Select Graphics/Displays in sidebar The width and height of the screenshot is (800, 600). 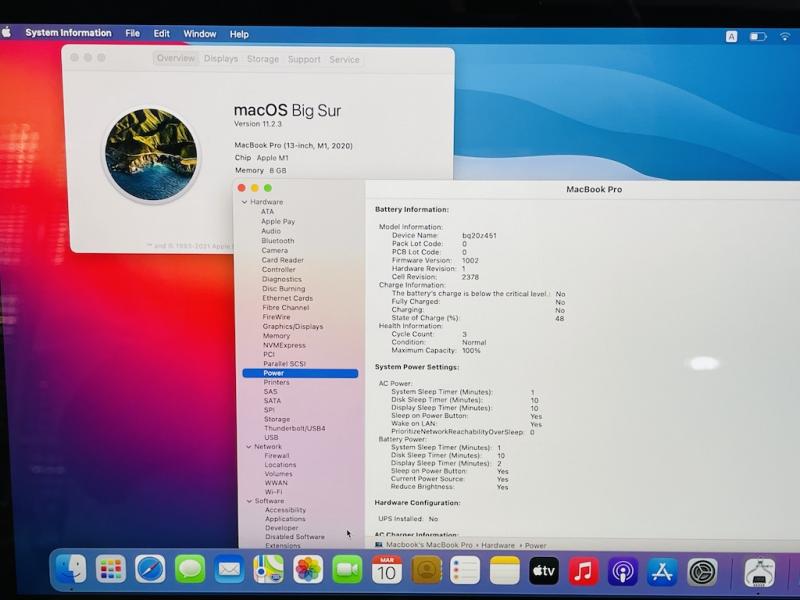click(x=293, y=327)
